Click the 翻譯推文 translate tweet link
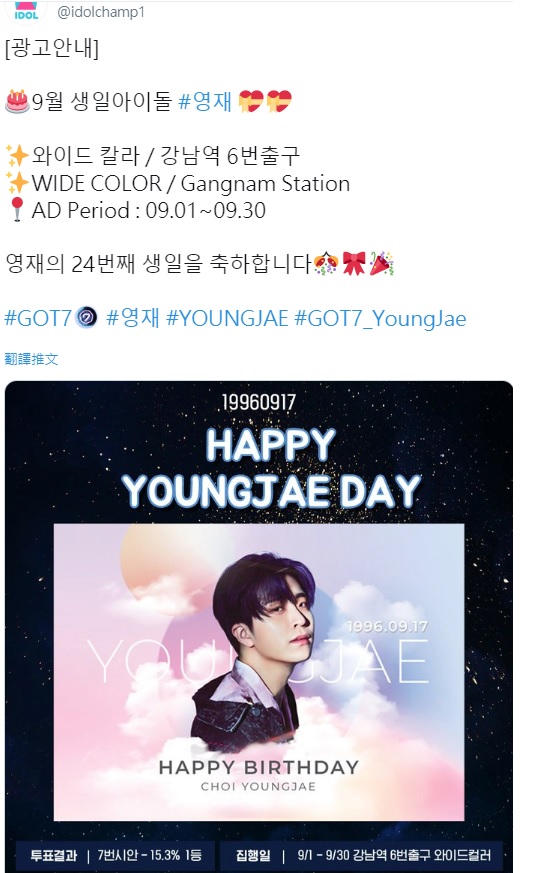535x873 pixels. point(31,359)
